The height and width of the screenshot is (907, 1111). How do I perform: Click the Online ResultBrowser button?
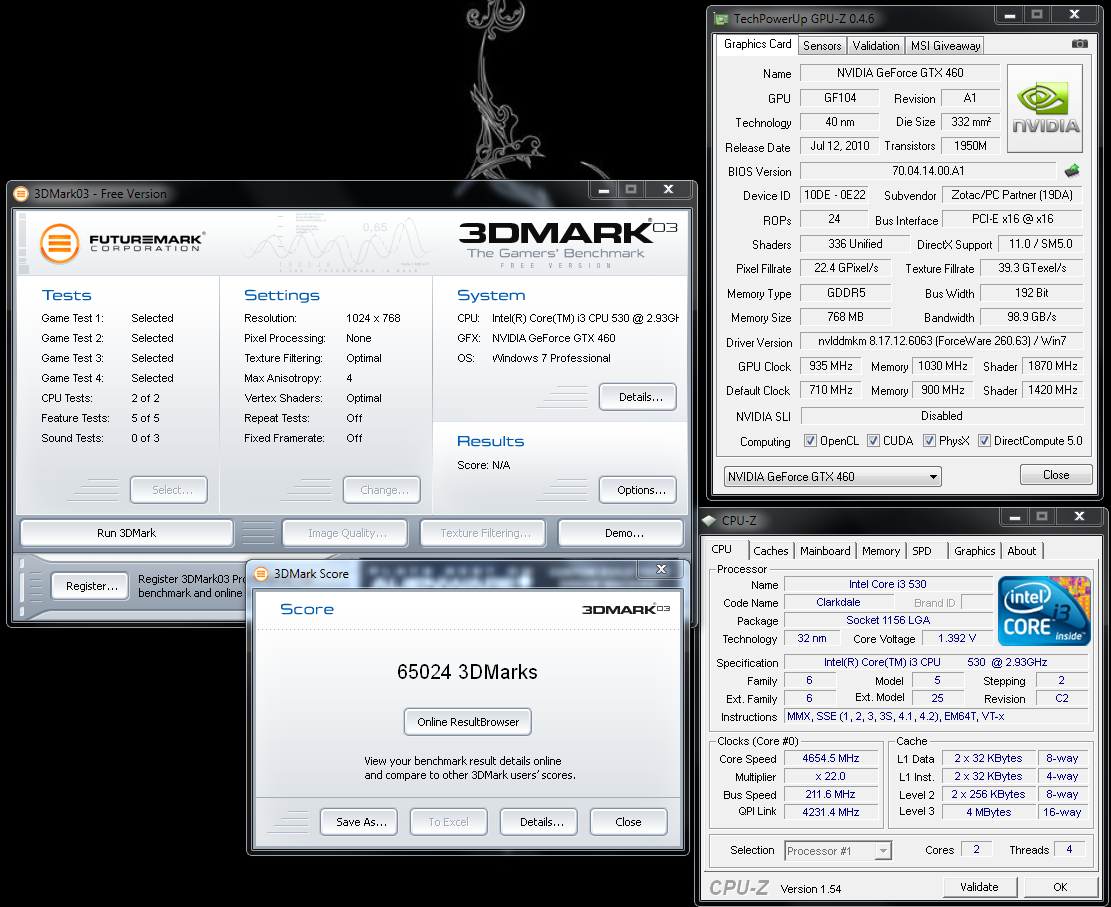[468, 722]
